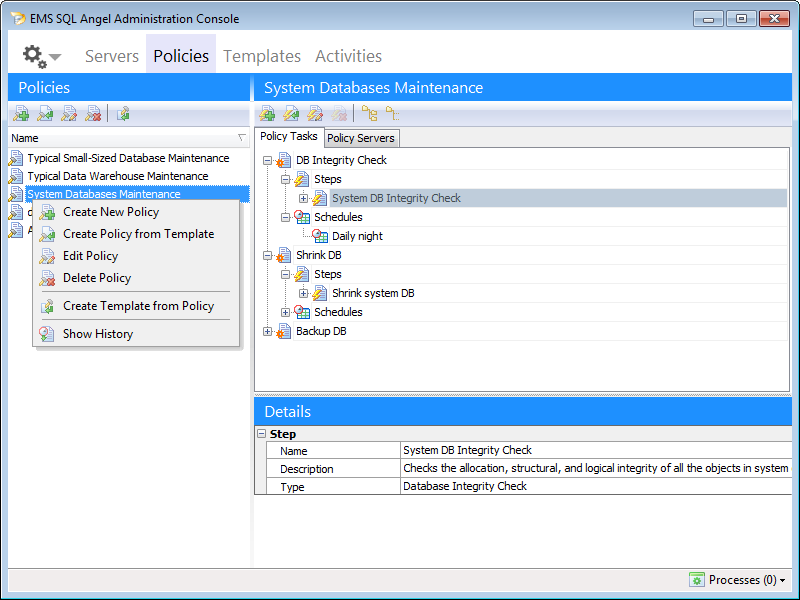Click Daily night schedule icon
The width and height of the screenshot is (800, 600).
(320, 236)
